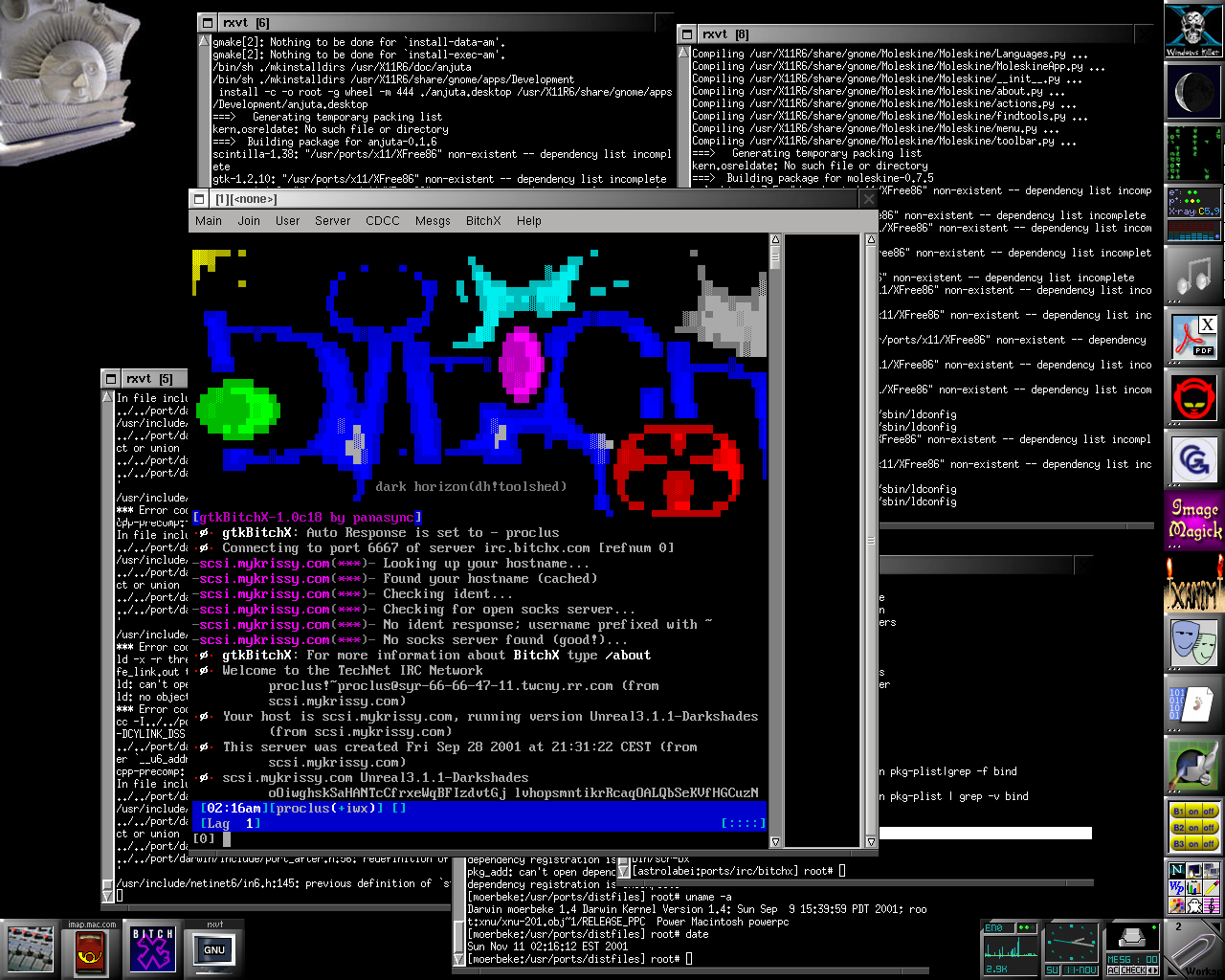Open the User menu
This screenshot has width=1225, height=980.
(x=288, y=221)
